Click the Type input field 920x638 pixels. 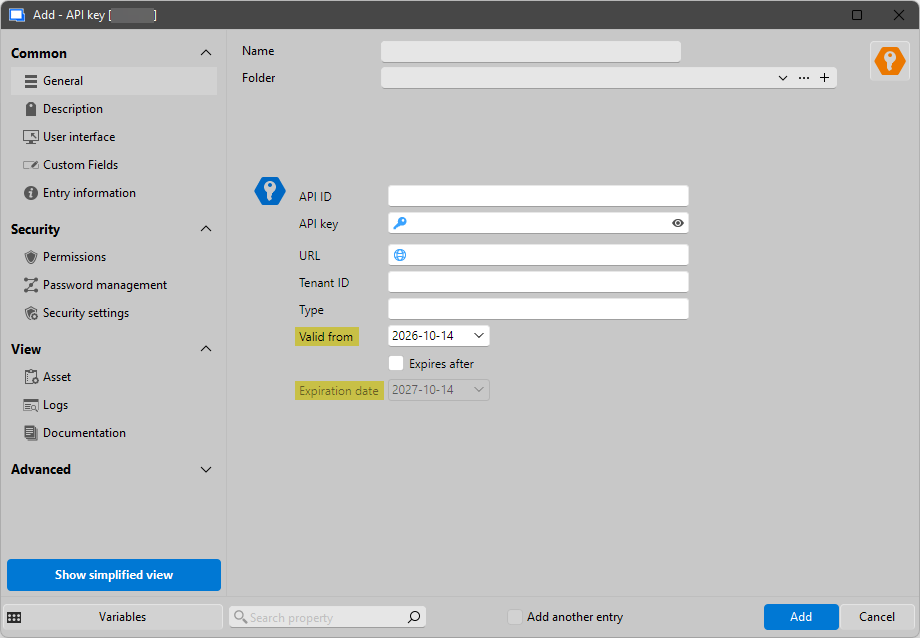(538, 309)
